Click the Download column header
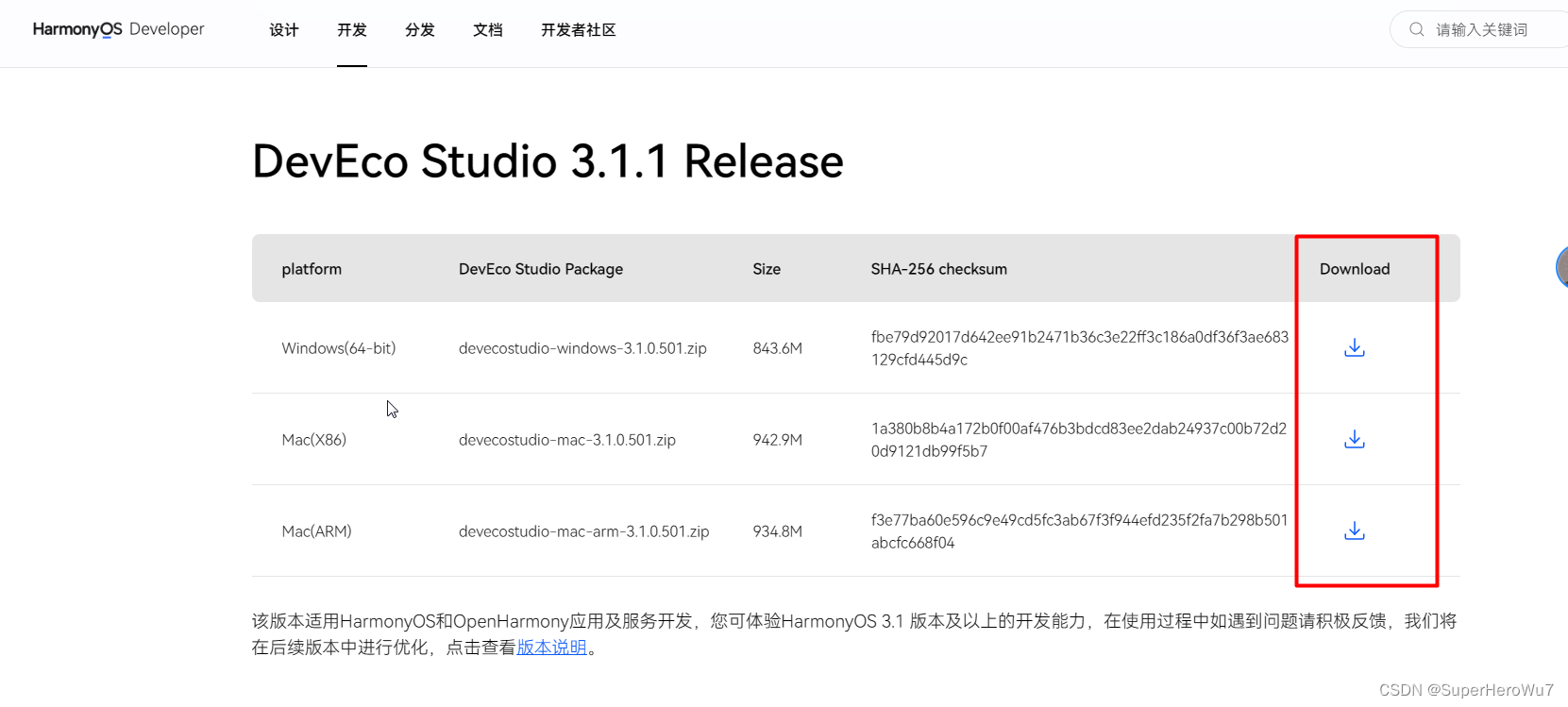This screenshot has width=1568, height=707. (1355, 269)
